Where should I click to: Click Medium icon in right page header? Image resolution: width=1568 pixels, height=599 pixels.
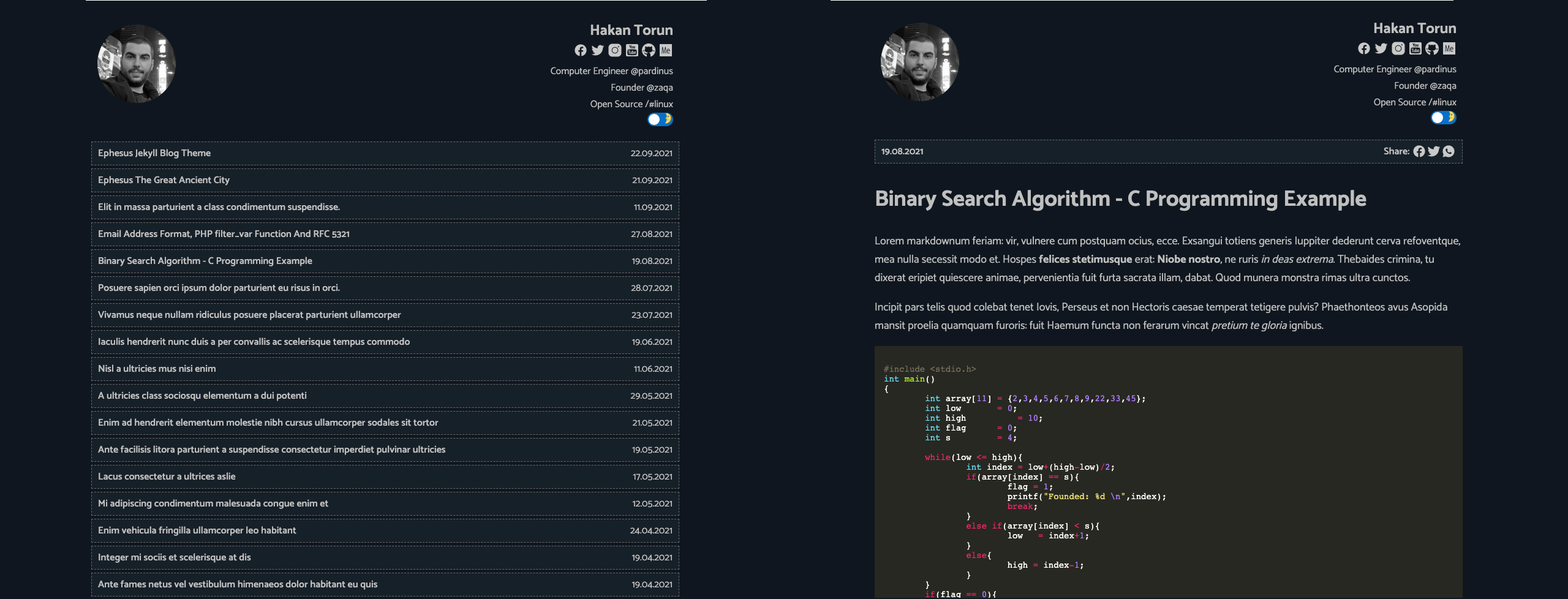[1449, 49]
